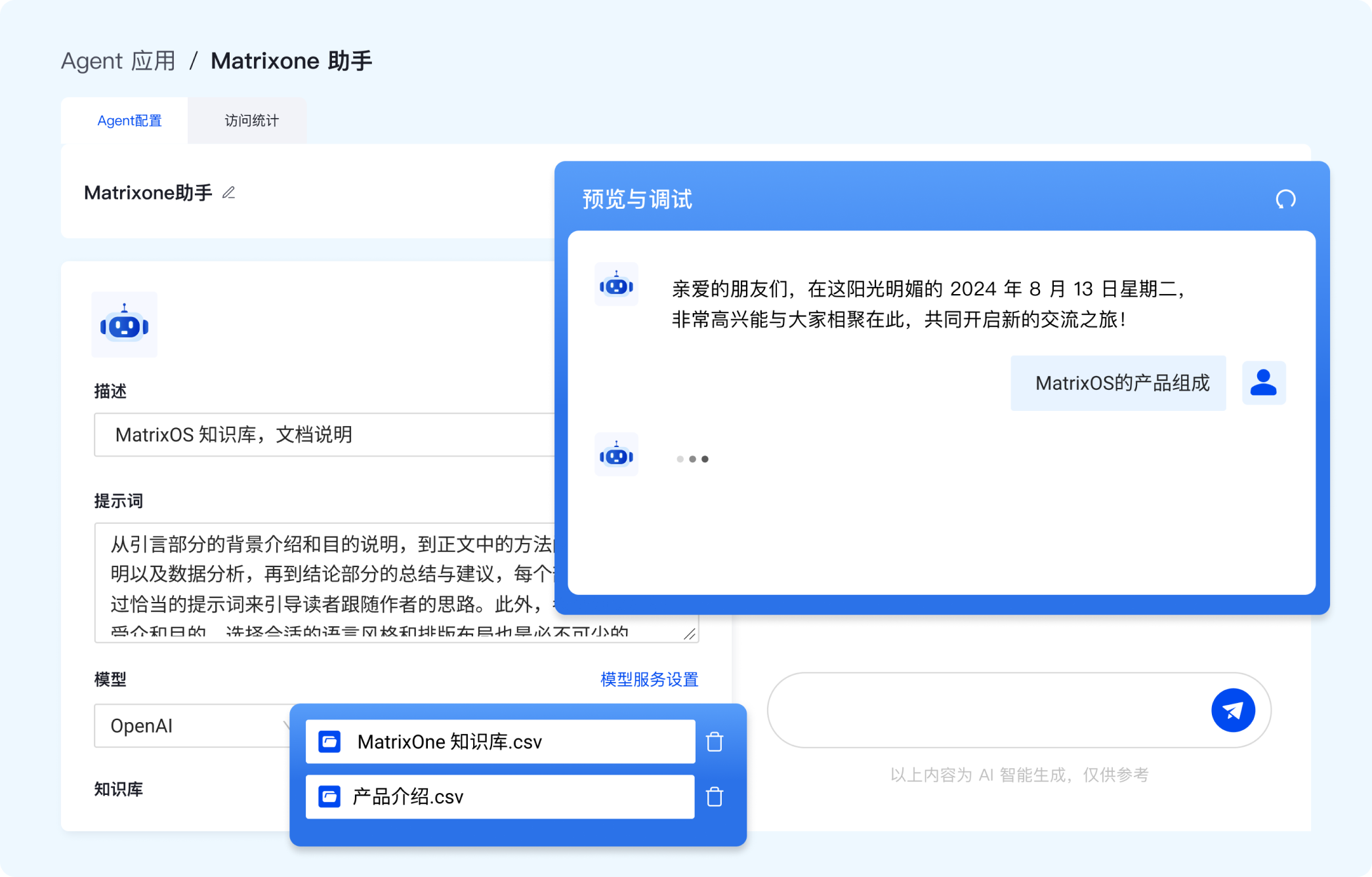This screenshot has width=1372, height=877.
Task: Open the 模型服务设置 link
Action: (x=650, y=679)
